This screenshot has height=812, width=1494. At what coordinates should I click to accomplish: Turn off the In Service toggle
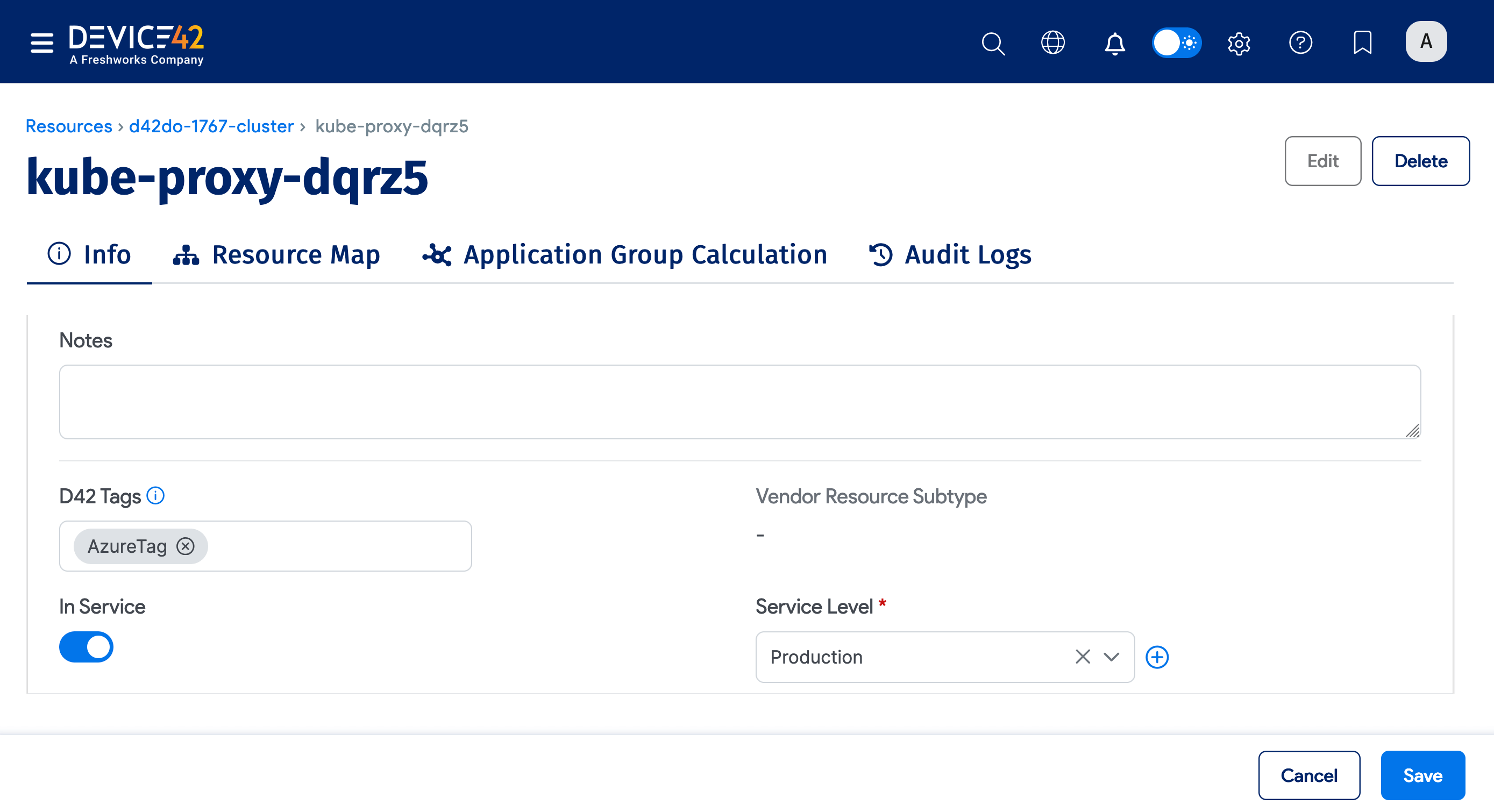point(87,647)
